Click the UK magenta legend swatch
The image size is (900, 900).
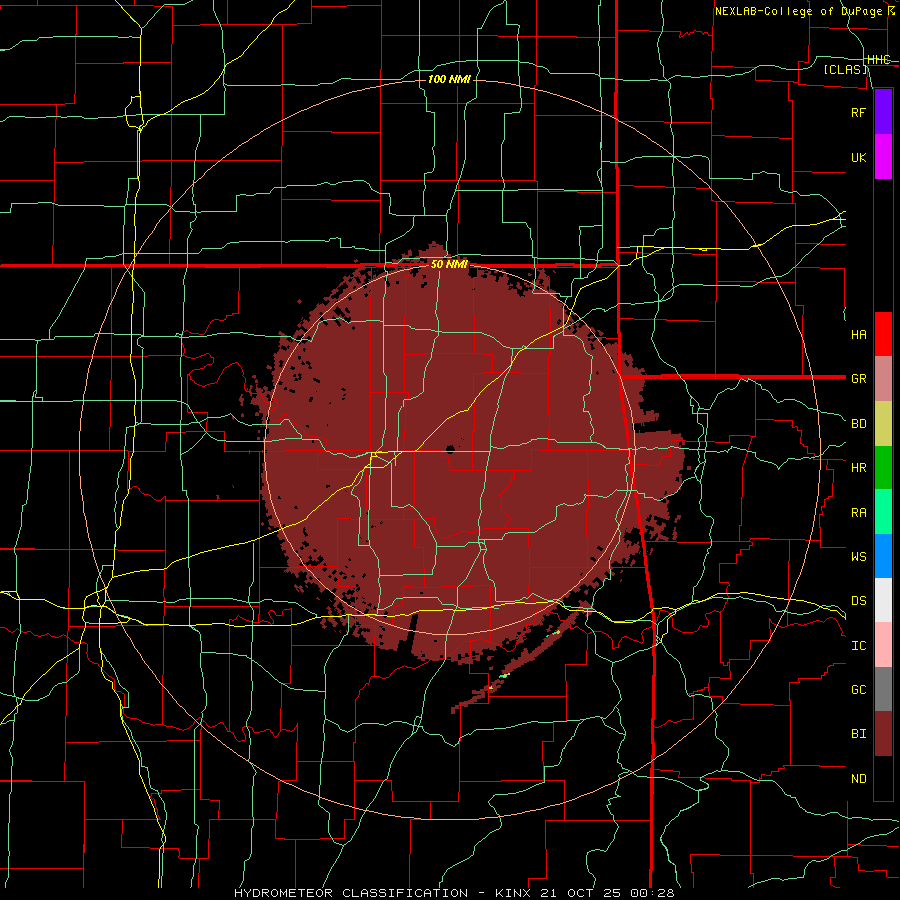(883, 157)
